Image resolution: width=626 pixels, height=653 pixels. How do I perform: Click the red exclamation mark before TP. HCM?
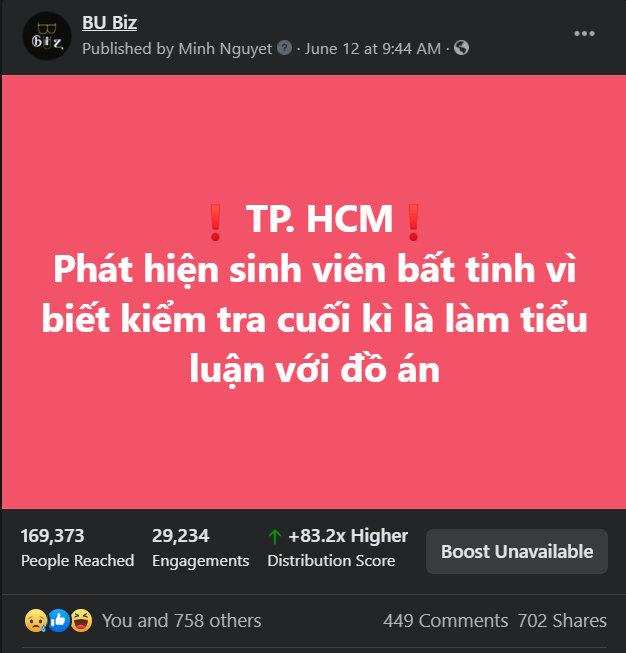pyautogui.click(x=215, y=222)
